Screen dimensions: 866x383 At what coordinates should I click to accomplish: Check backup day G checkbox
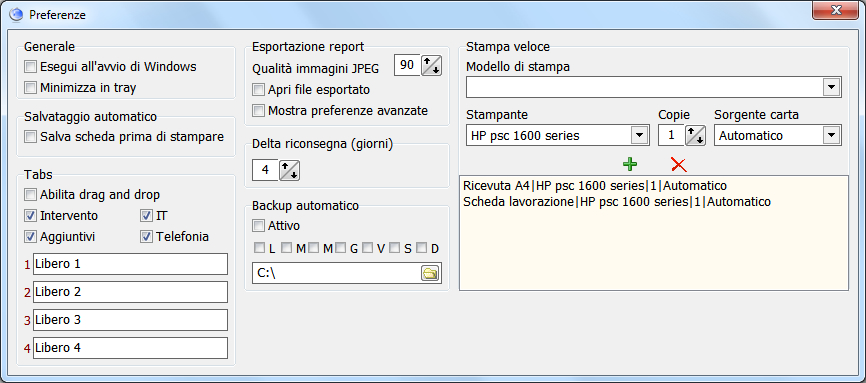tap(340, 248)
